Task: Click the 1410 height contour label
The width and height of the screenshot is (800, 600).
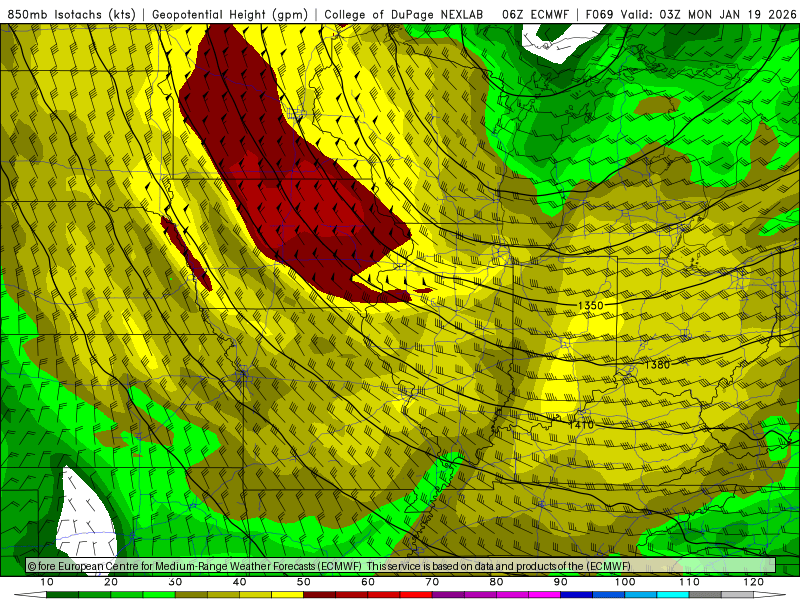Action: (x=581, y=424)
